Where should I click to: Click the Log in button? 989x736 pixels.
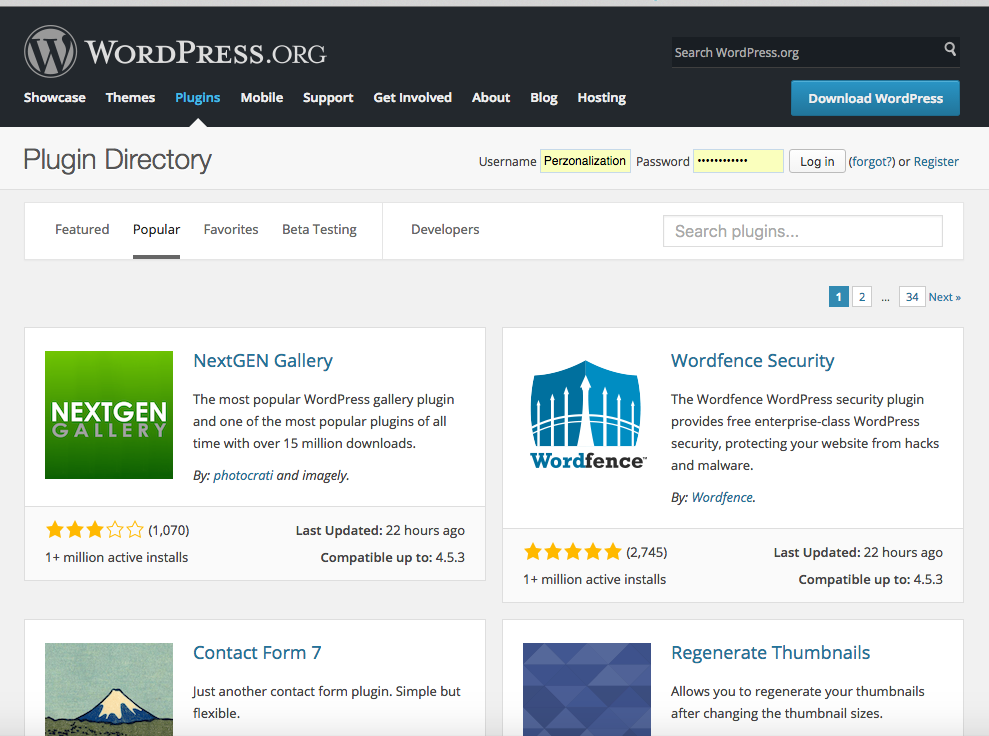click(817, 161)
